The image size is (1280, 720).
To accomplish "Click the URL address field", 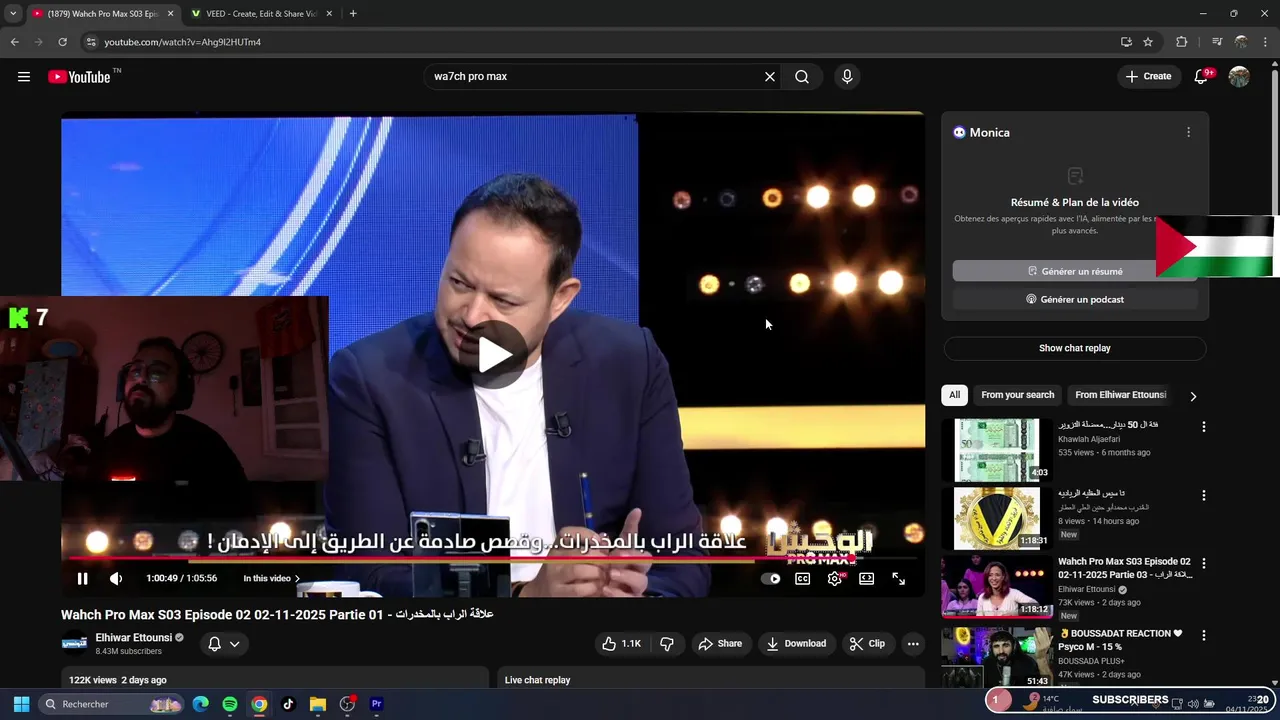I will (x=600, y=42).
